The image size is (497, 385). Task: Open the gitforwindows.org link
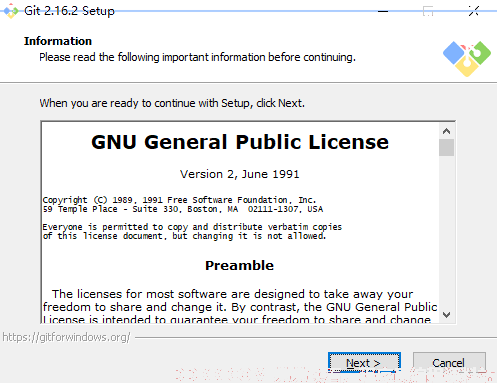pos(66,337)
